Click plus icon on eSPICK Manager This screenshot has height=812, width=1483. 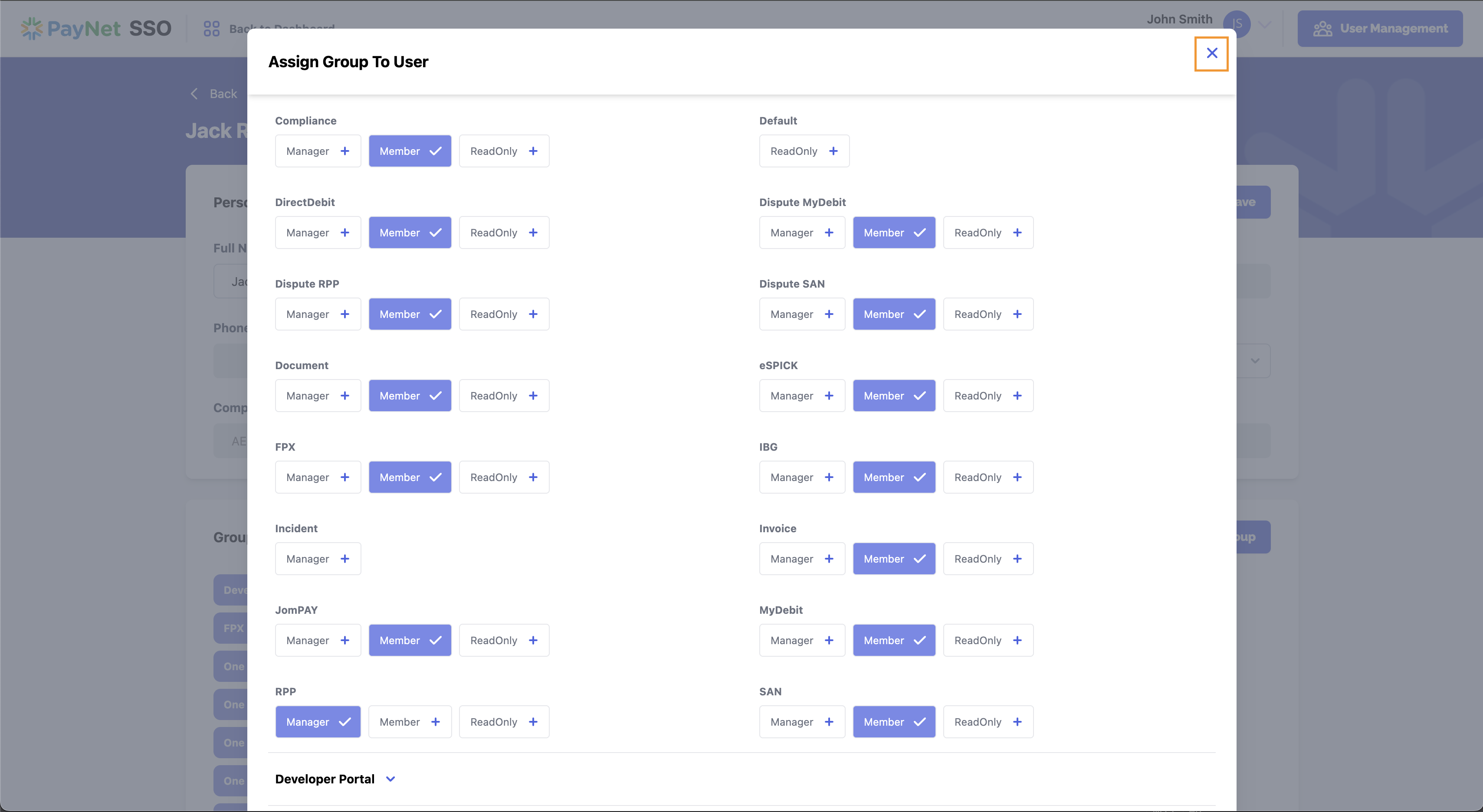829,396
